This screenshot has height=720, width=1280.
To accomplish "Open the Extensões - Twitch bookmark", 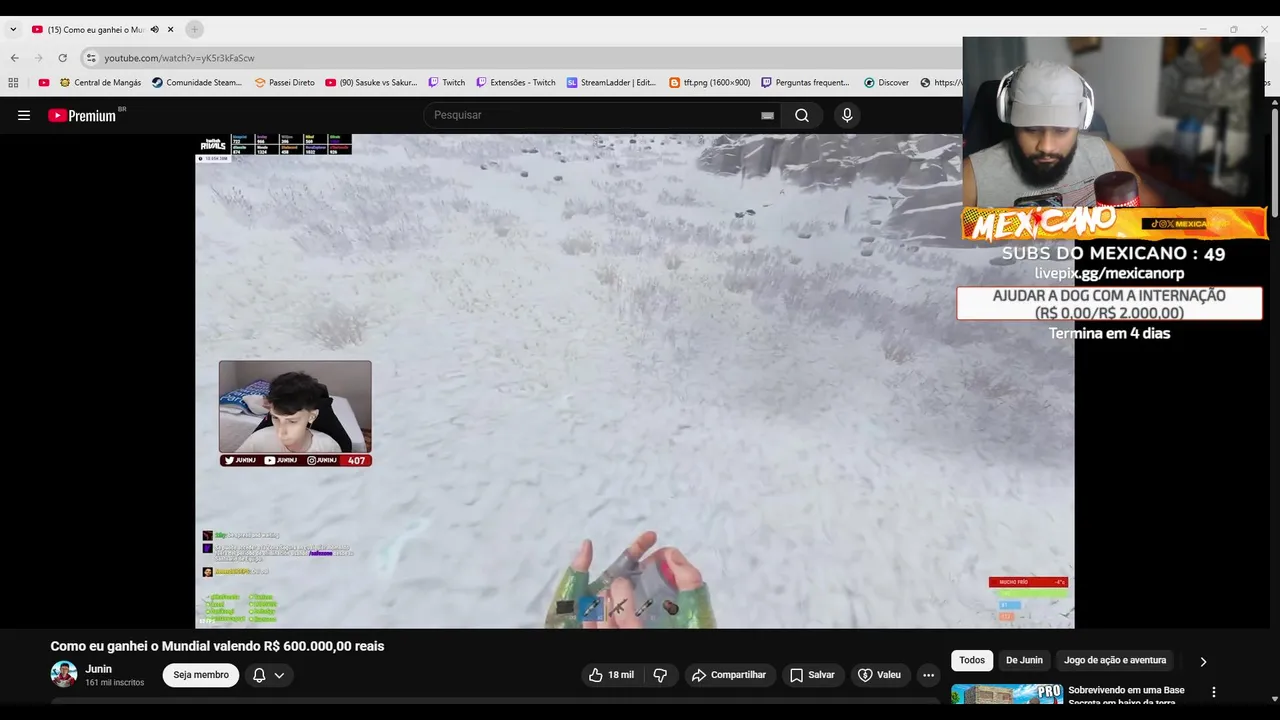I will click(x=516, y=83).
